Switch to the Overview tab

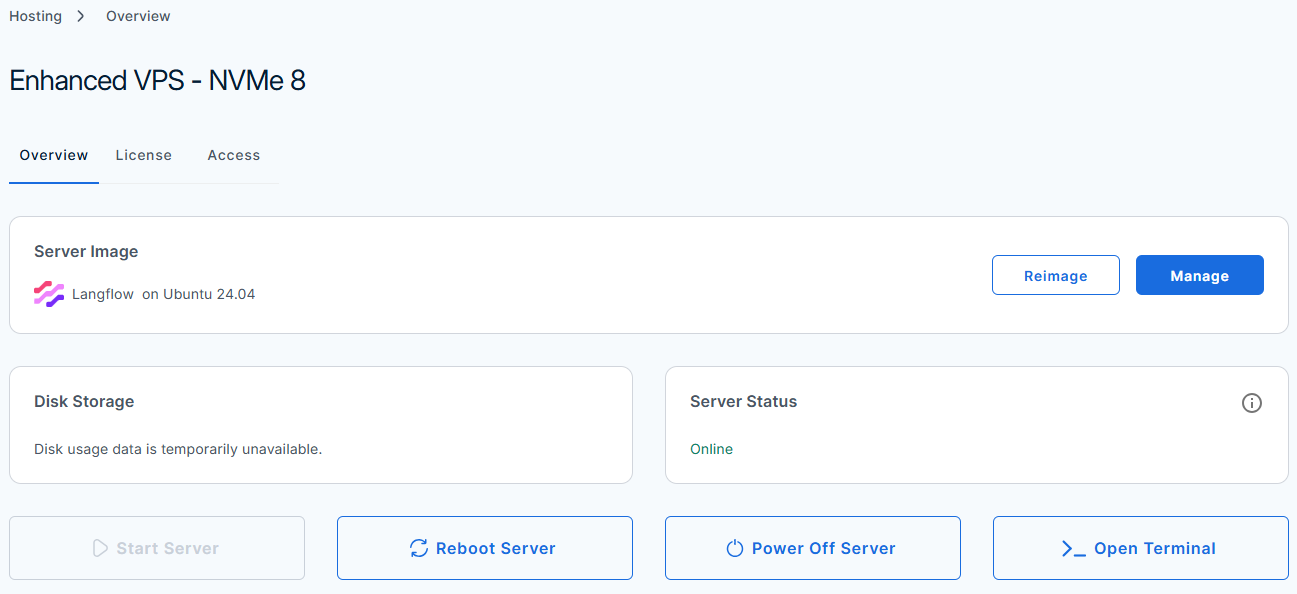click(54, 155)
